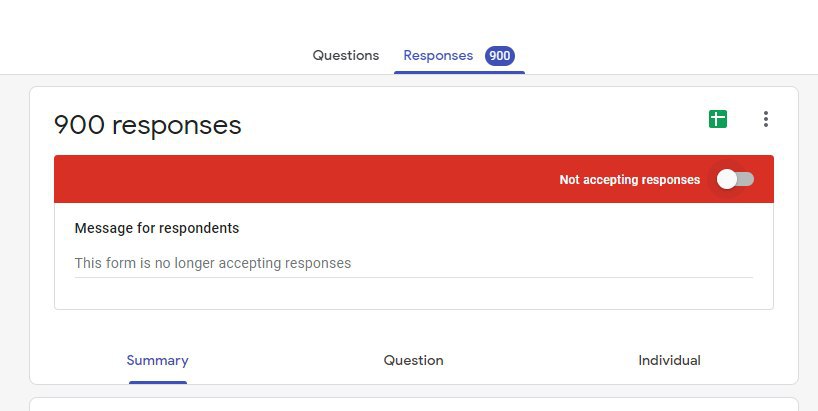Click the 900 response count badge
The image size is (818, 411).
(x=500, y=56)
